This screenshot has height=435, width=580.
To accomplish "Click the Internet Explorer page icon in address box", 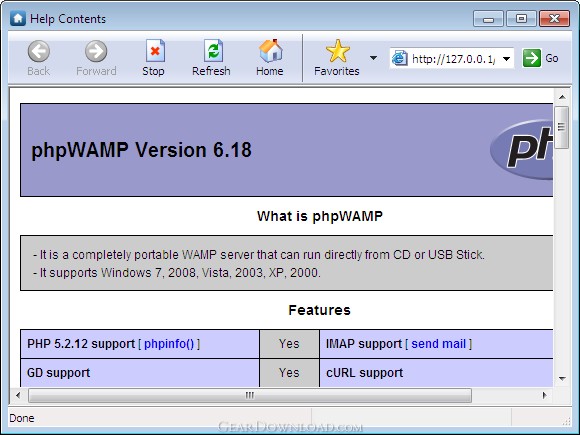I will click(399, 58).
